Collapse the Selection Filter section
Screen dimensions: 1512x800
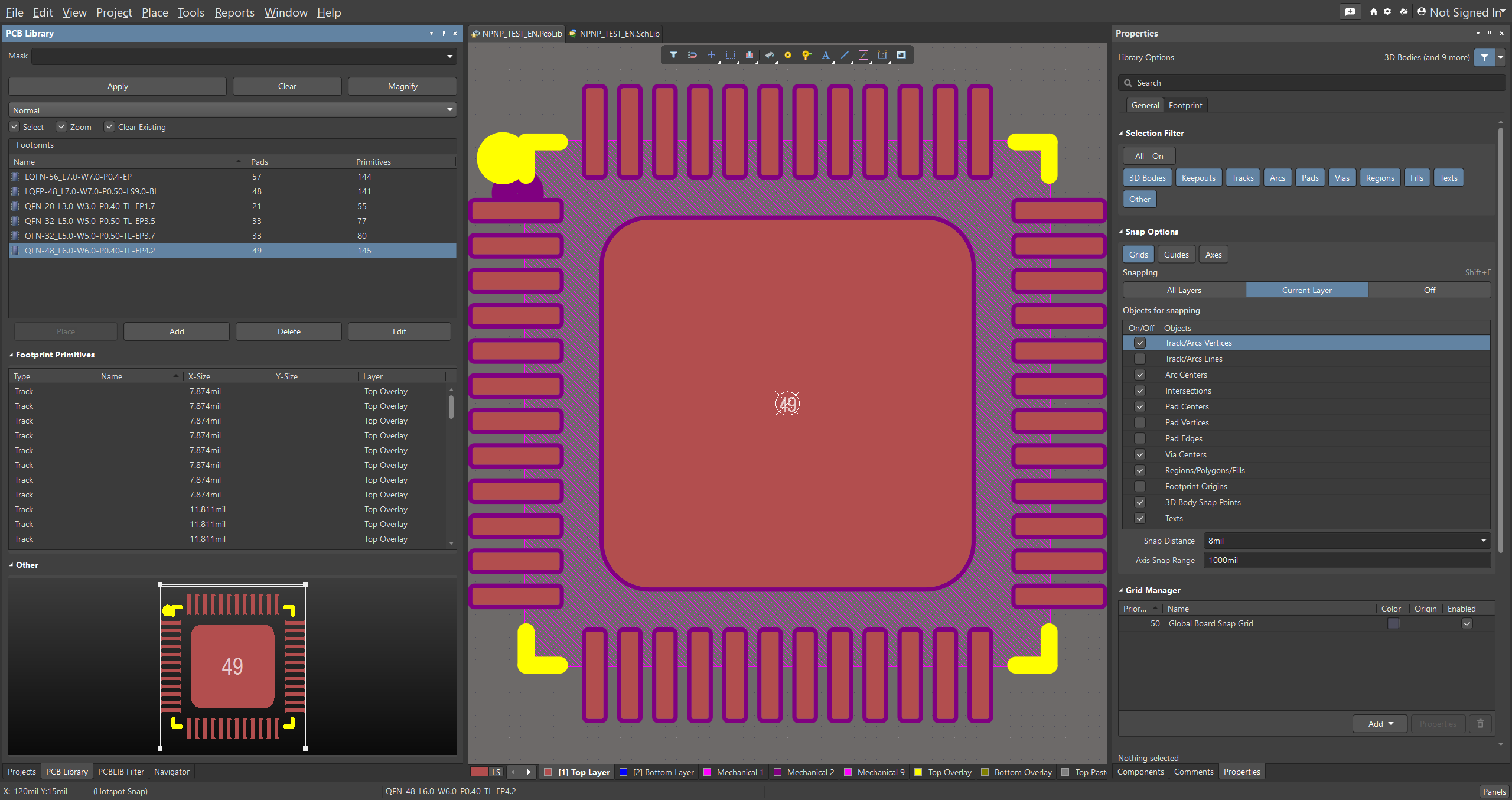click(1121, 134)
